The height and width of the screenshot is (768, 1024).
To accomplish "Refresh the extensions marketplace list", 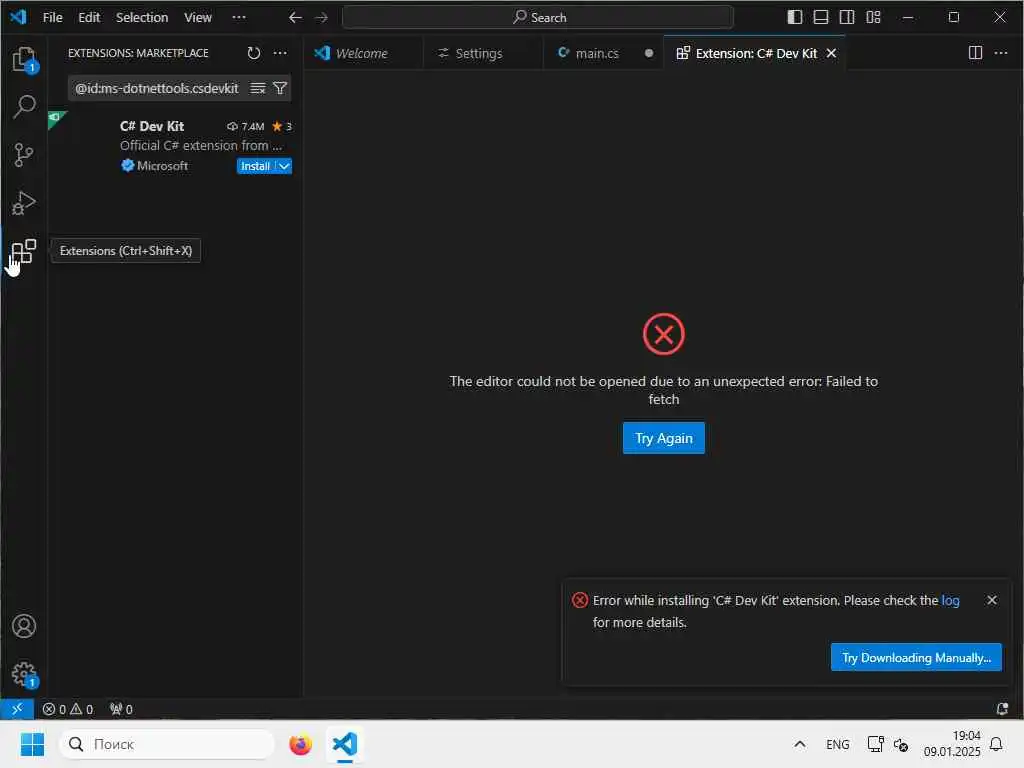I will click(254, 53).
